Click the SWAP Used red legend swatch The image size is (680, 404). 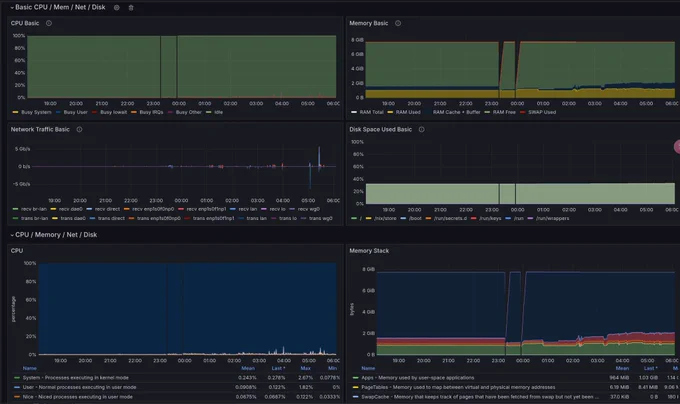[523, 112]
